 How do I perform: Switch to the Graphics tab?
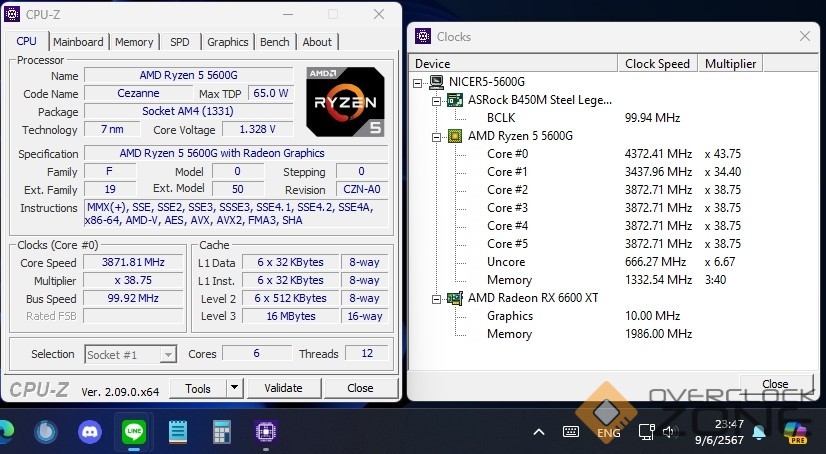228,42
